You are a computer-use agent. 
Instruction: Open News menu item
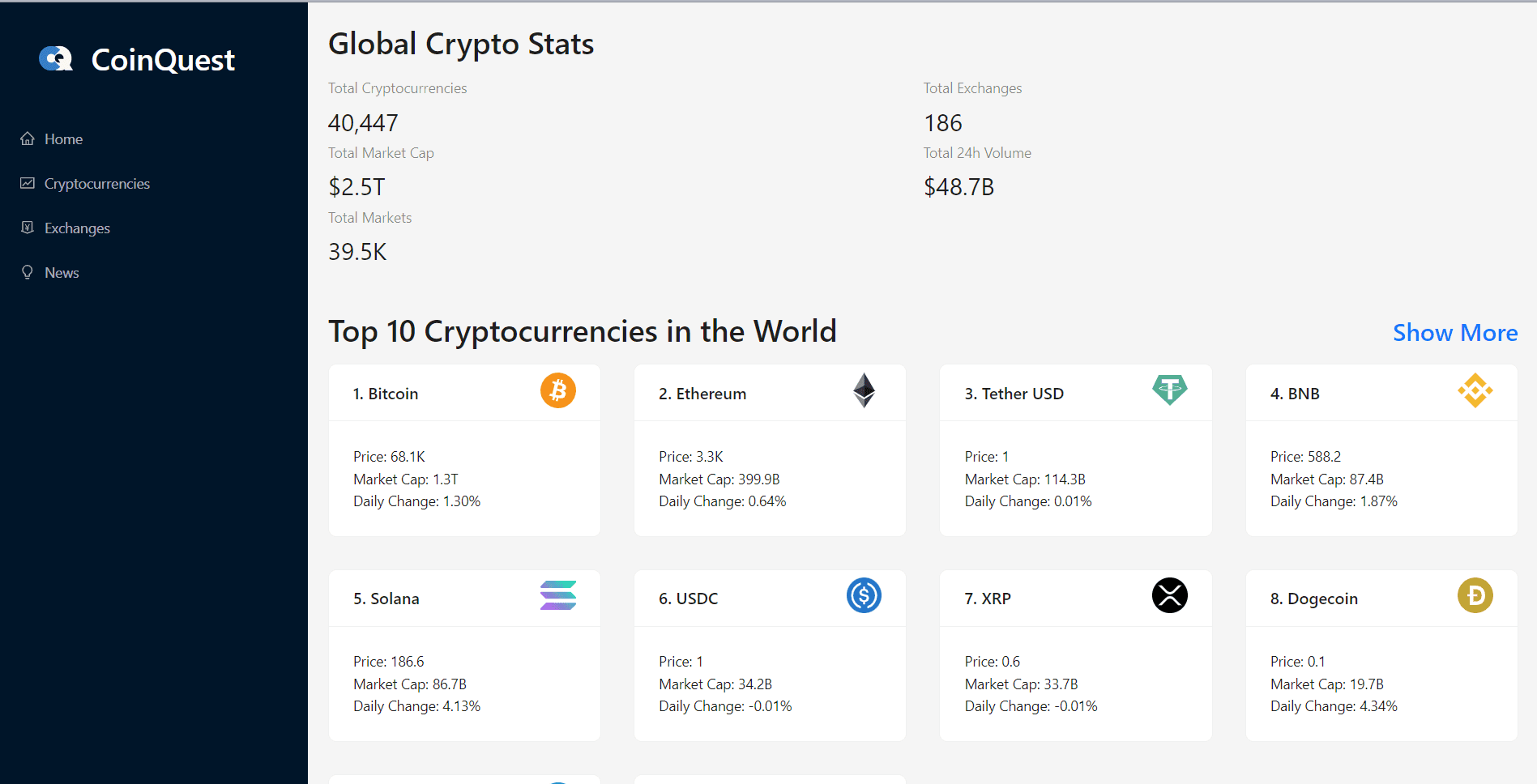(x=62, y=273)
